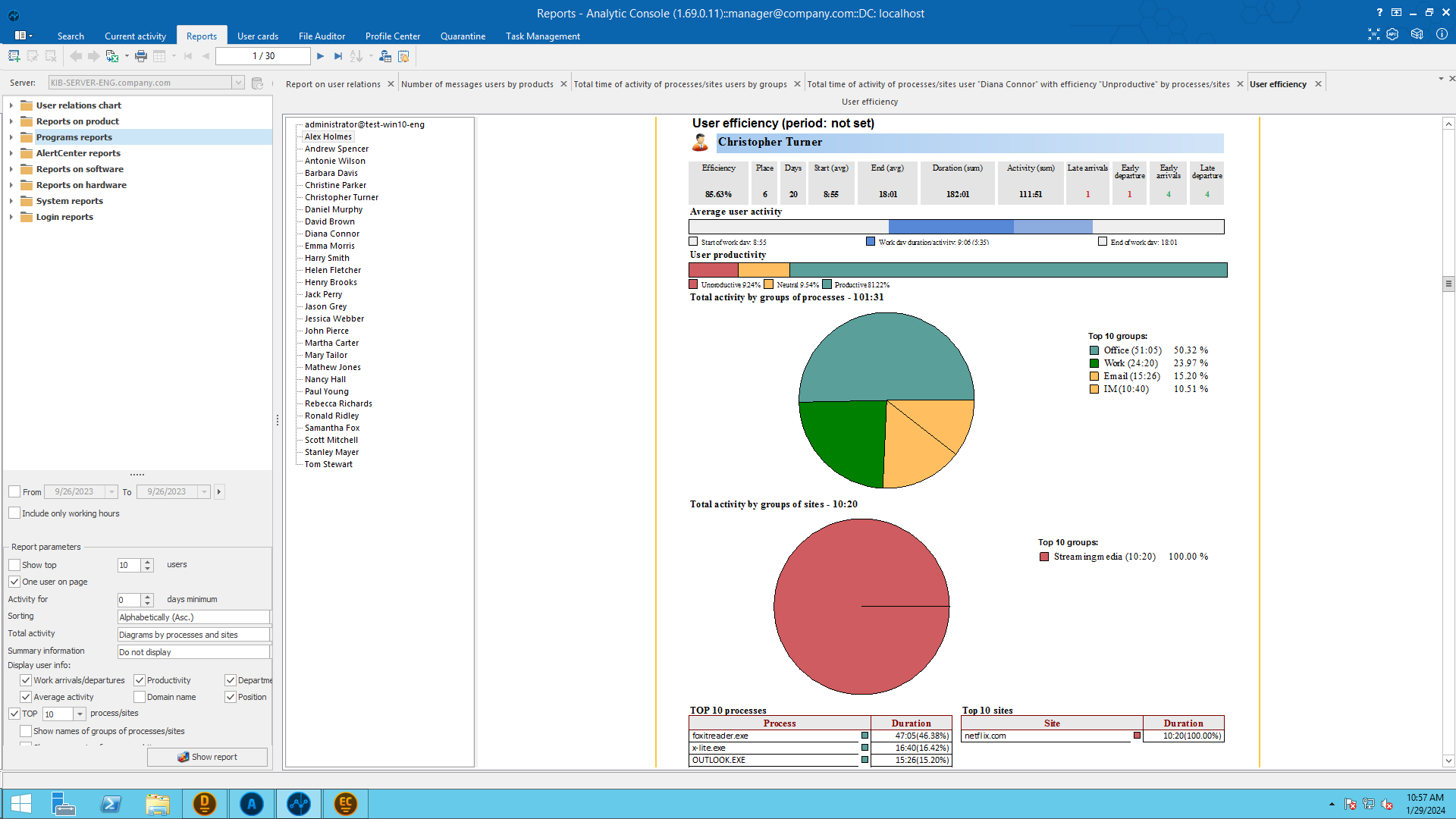1456x819 pixels.
Task: Go to next page arrow
Action: [x=321, y=56]
